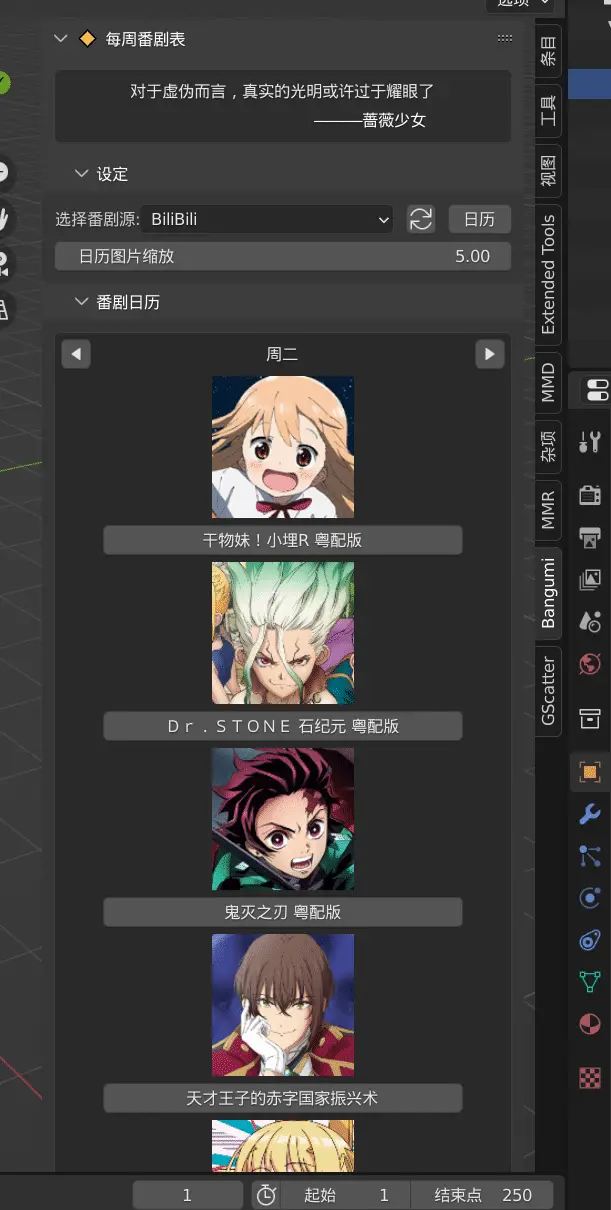Open the Object Data tab (green triangle)
The height and width of the screenshot is (1210, 611).
point(590,982)
